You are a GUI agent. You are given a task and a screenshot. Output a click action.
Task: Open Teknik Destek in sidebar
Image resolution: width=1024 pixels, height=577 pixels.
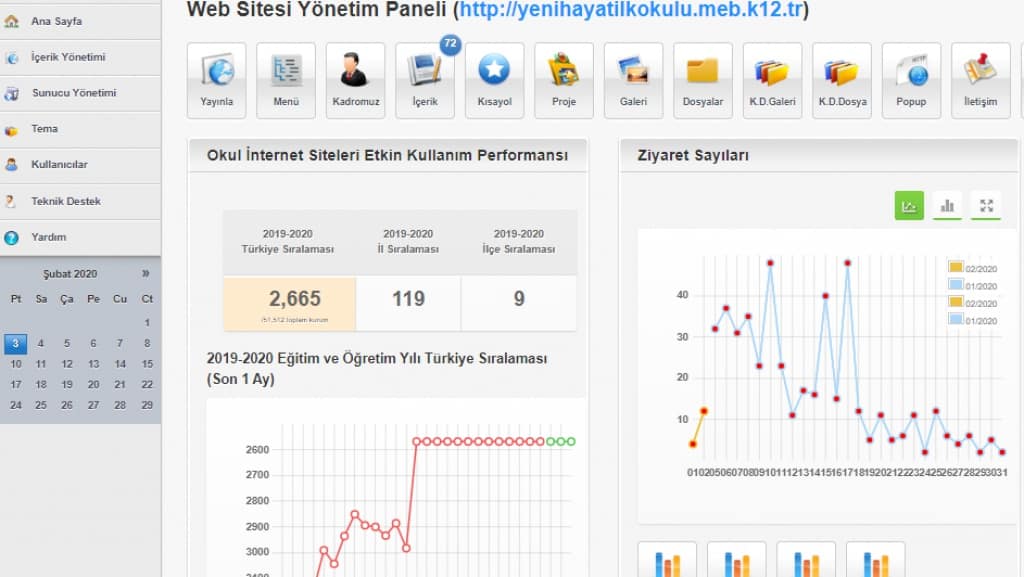[66, 201]
